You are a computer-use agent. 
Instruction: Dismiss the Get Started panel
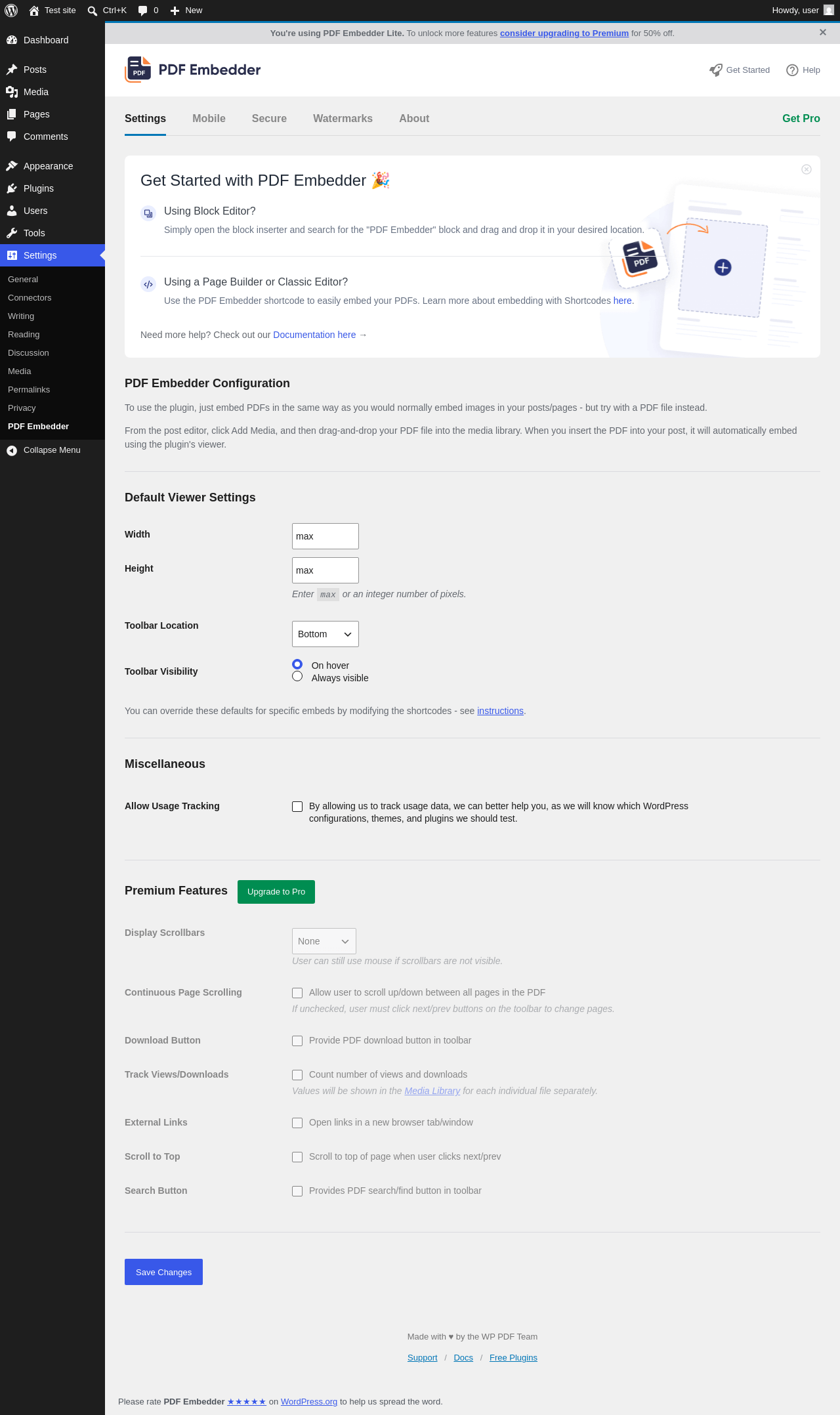pyautogui.click(x=807, y=169)
